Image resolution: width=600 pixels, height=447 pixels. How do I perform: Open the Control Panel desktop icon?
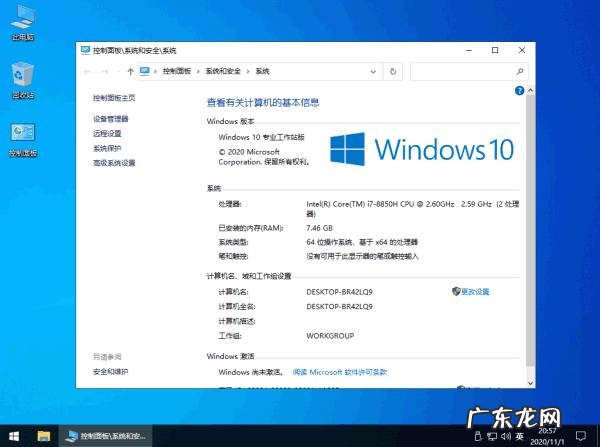coord(23,139)
